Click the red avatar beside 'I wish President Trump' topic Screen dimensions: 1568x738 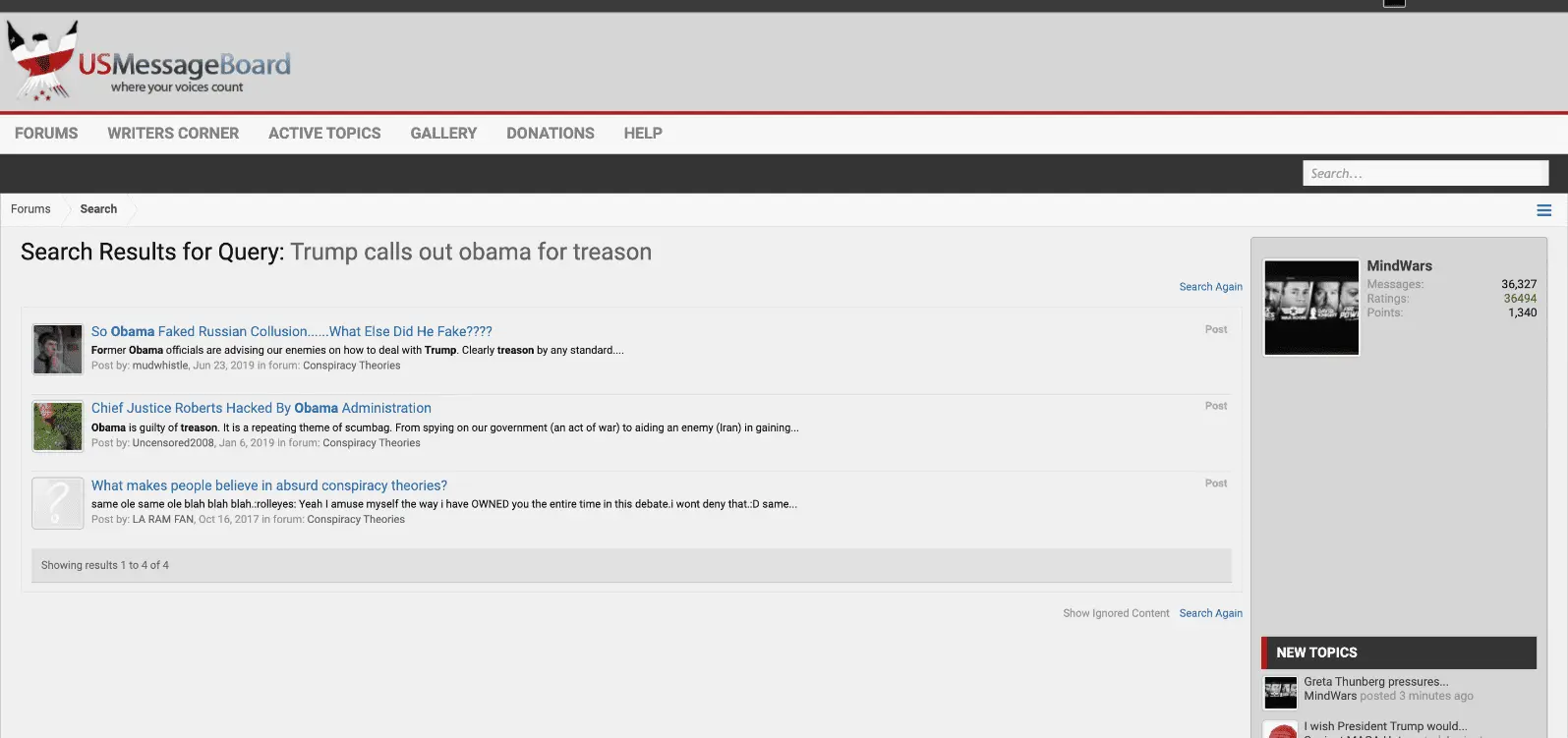[1281, 729]
